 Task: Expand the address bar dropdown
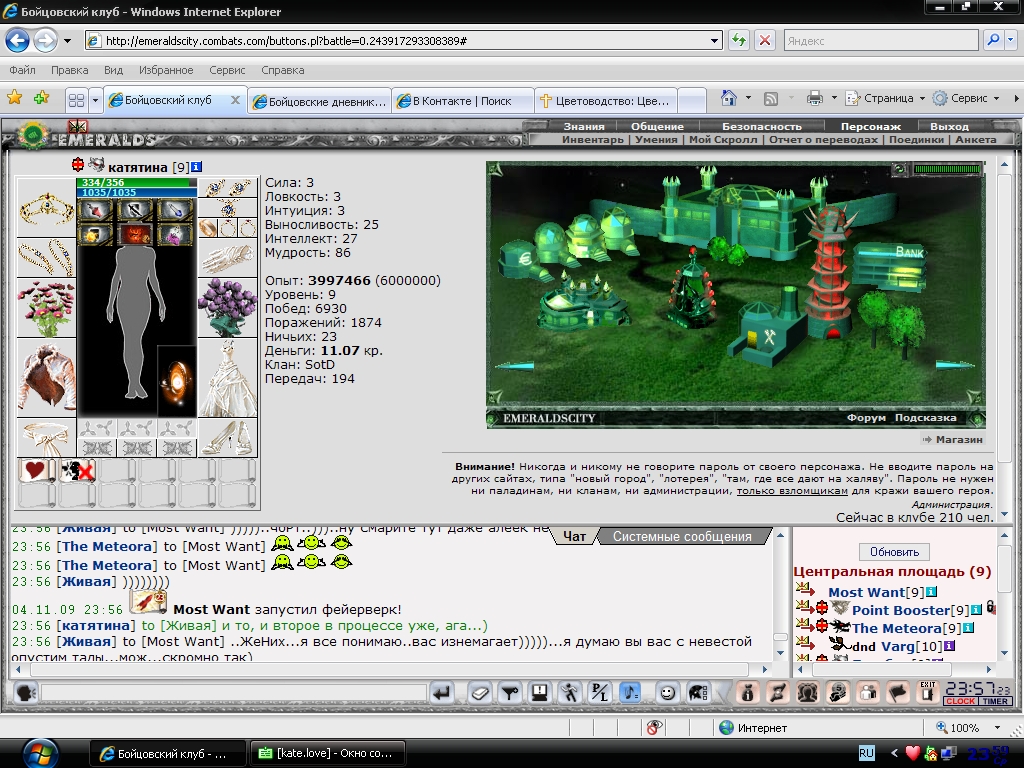[x=714, y=40]
